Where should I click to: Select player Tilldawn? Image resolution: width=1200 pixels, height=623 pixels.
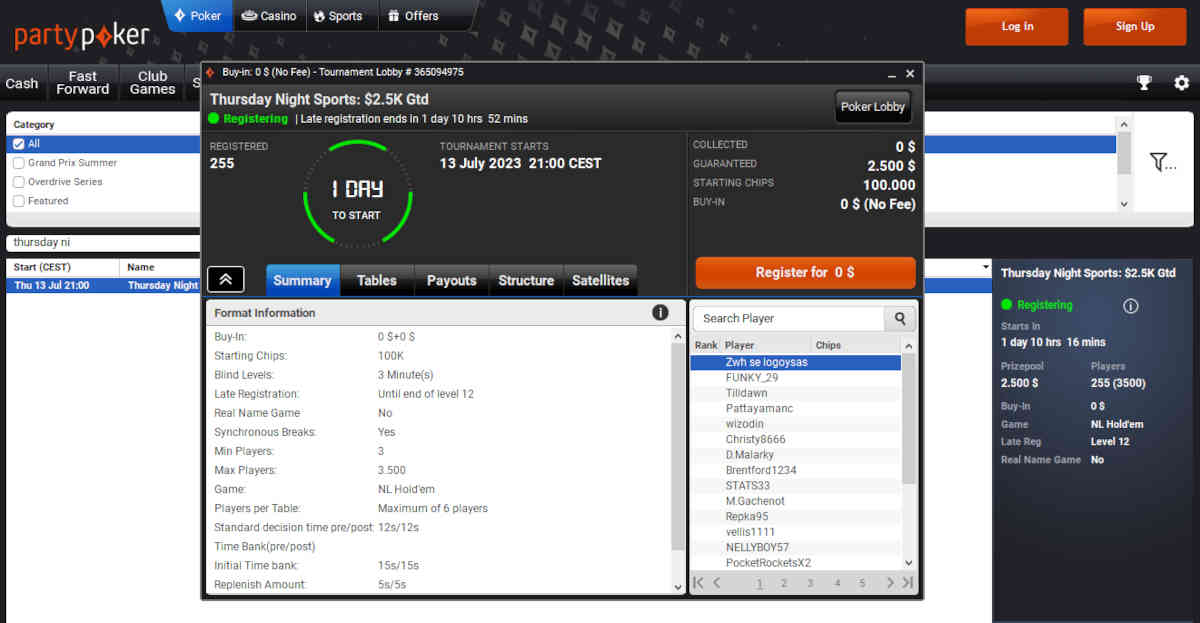coord(796,393)
